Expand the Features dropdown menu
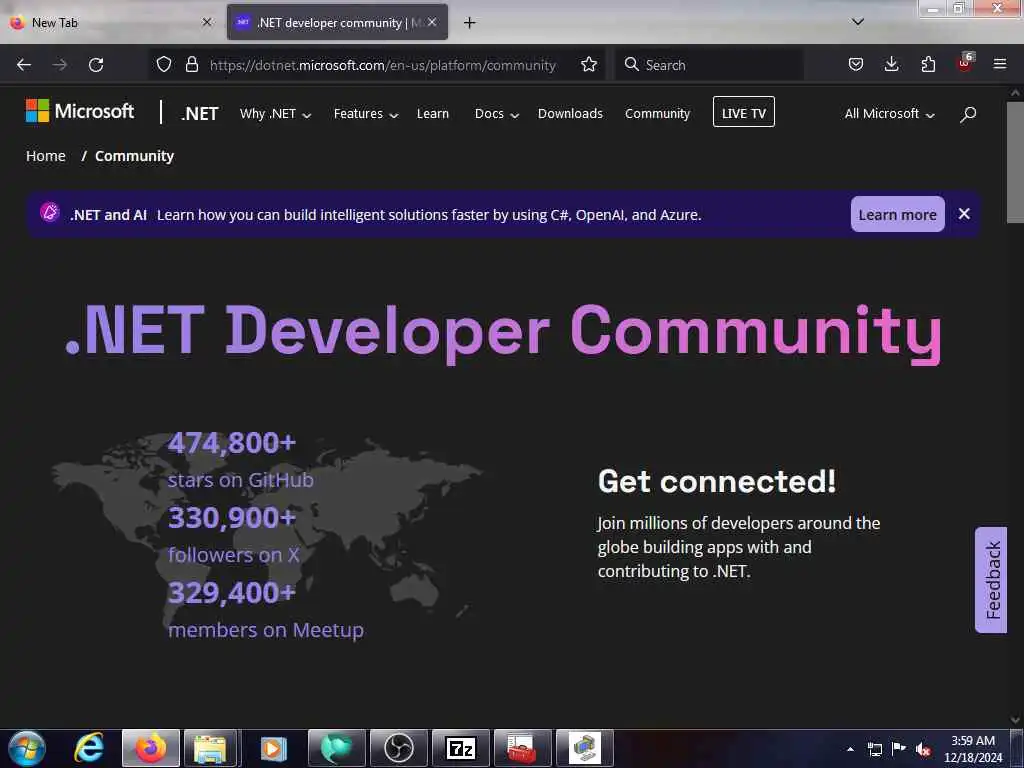 click(366, 114)
